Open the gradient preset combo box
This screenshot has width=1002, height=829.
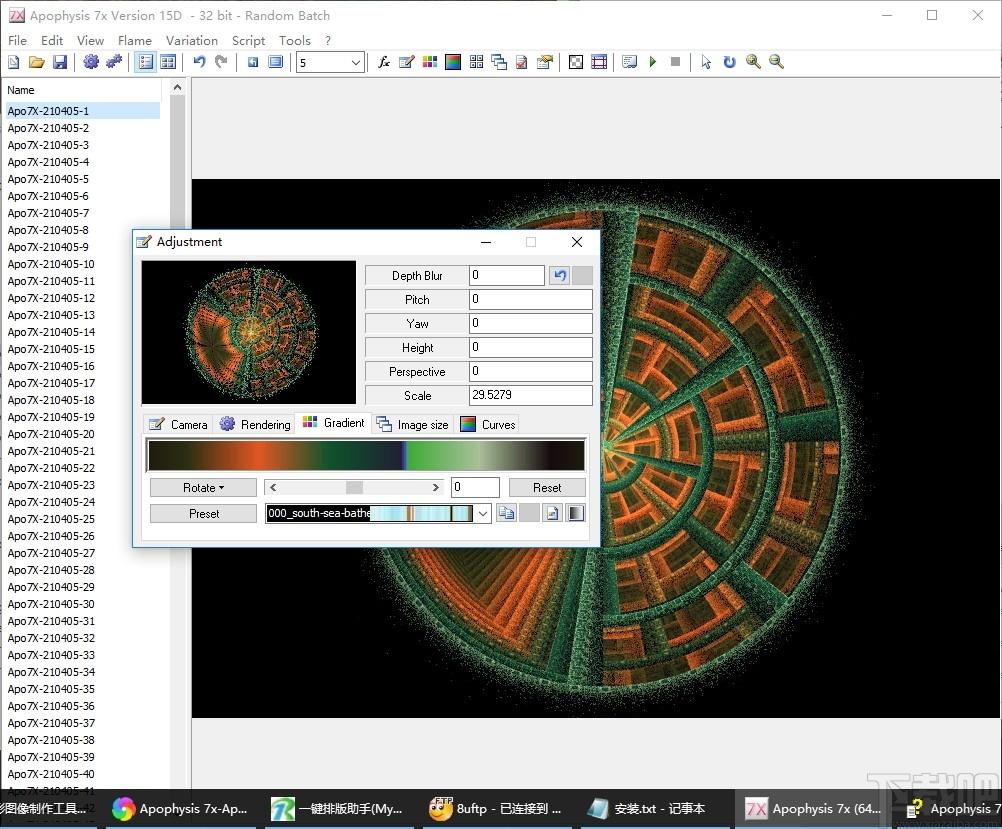tap(378, 513)
